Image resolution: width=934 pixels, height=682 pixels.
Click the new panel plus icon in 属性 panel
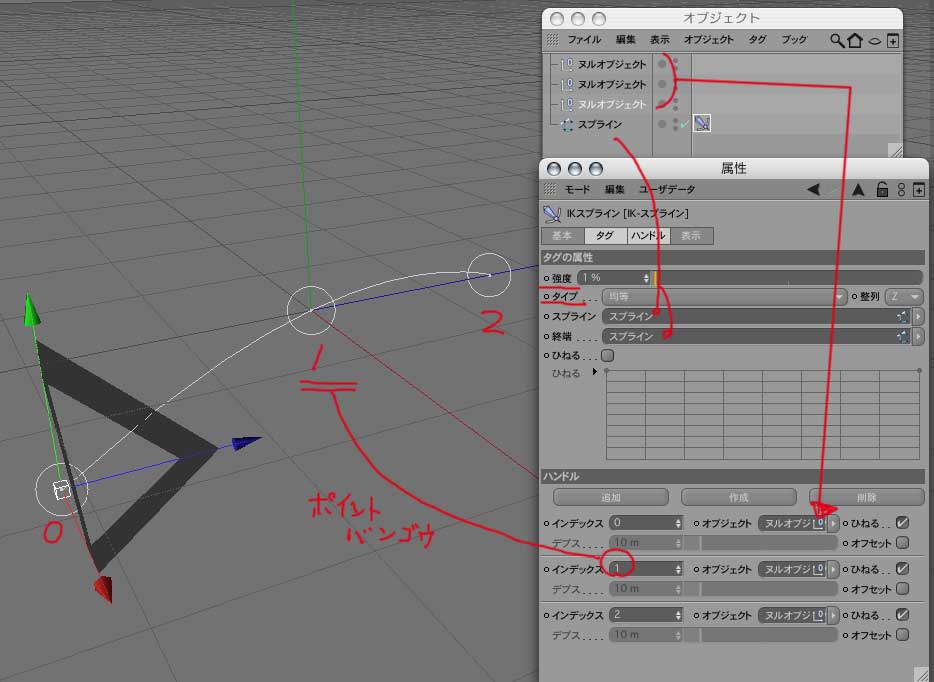(x=919, y=190)
